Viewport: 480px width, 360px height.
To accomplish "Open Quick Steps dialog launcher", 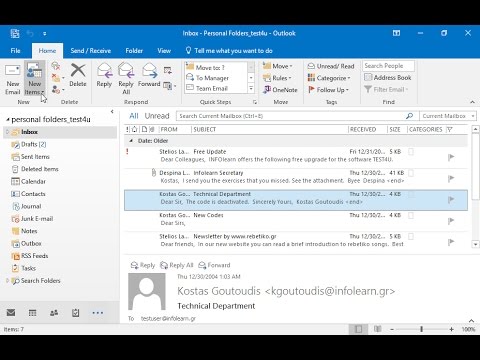I will (x=255, y=102).
